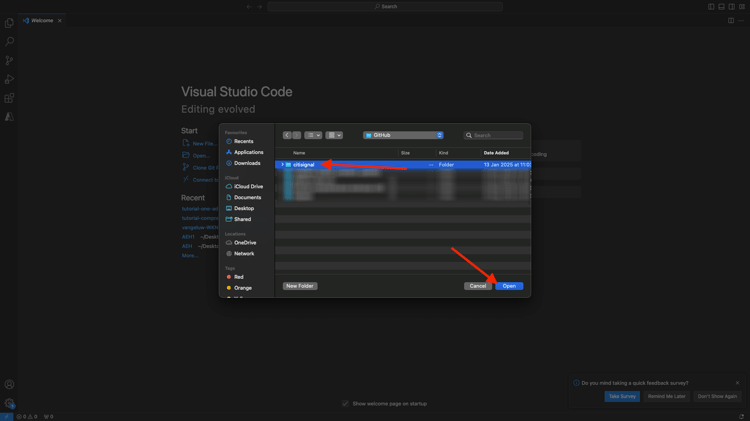Open the Manage gear icon
This screenshot has height=421, width=750.
[x=9, y=403]
